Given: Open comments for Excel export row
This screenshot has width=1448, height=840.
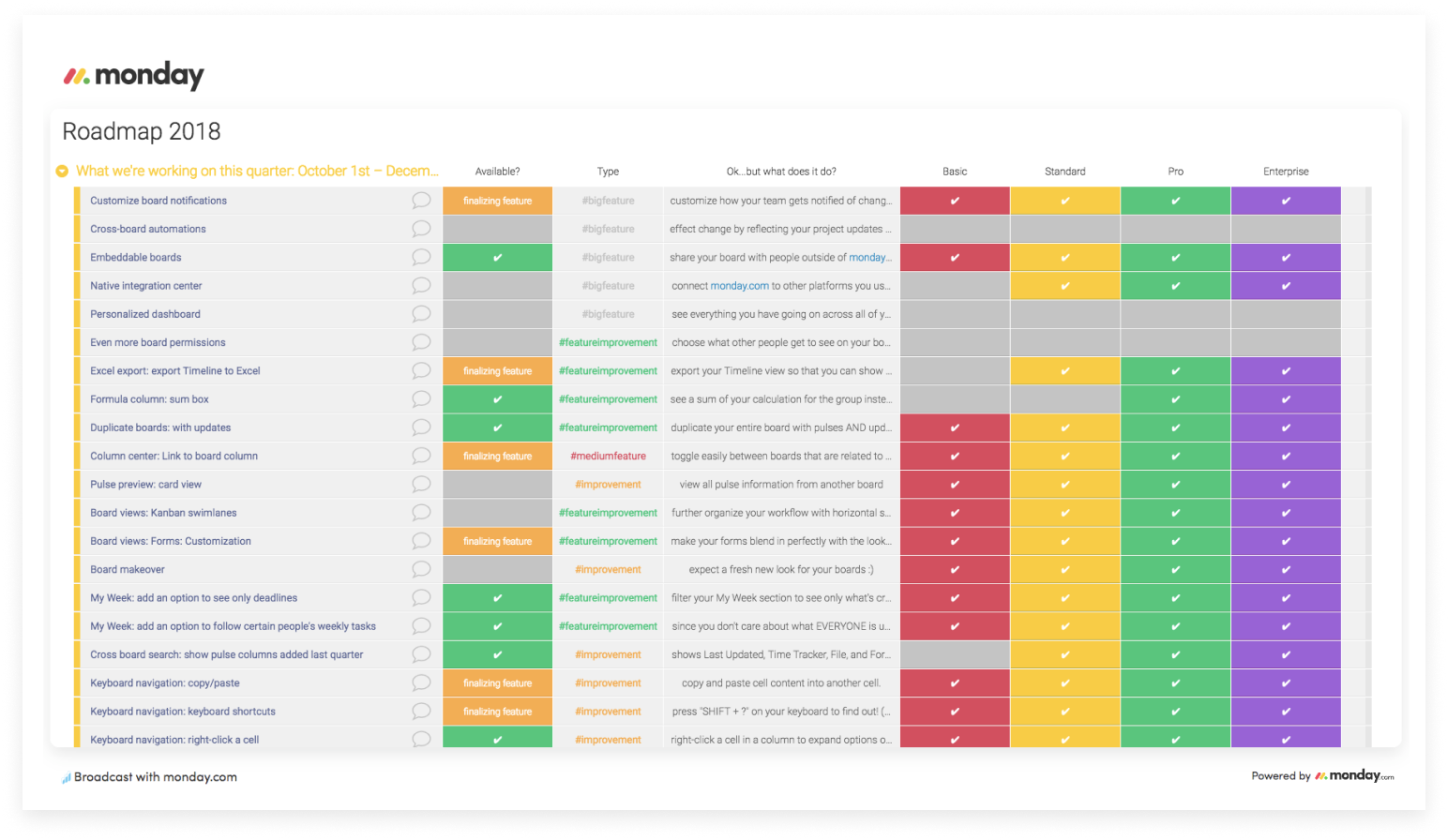Looking at the screenshot, I should tap(421, 371).
